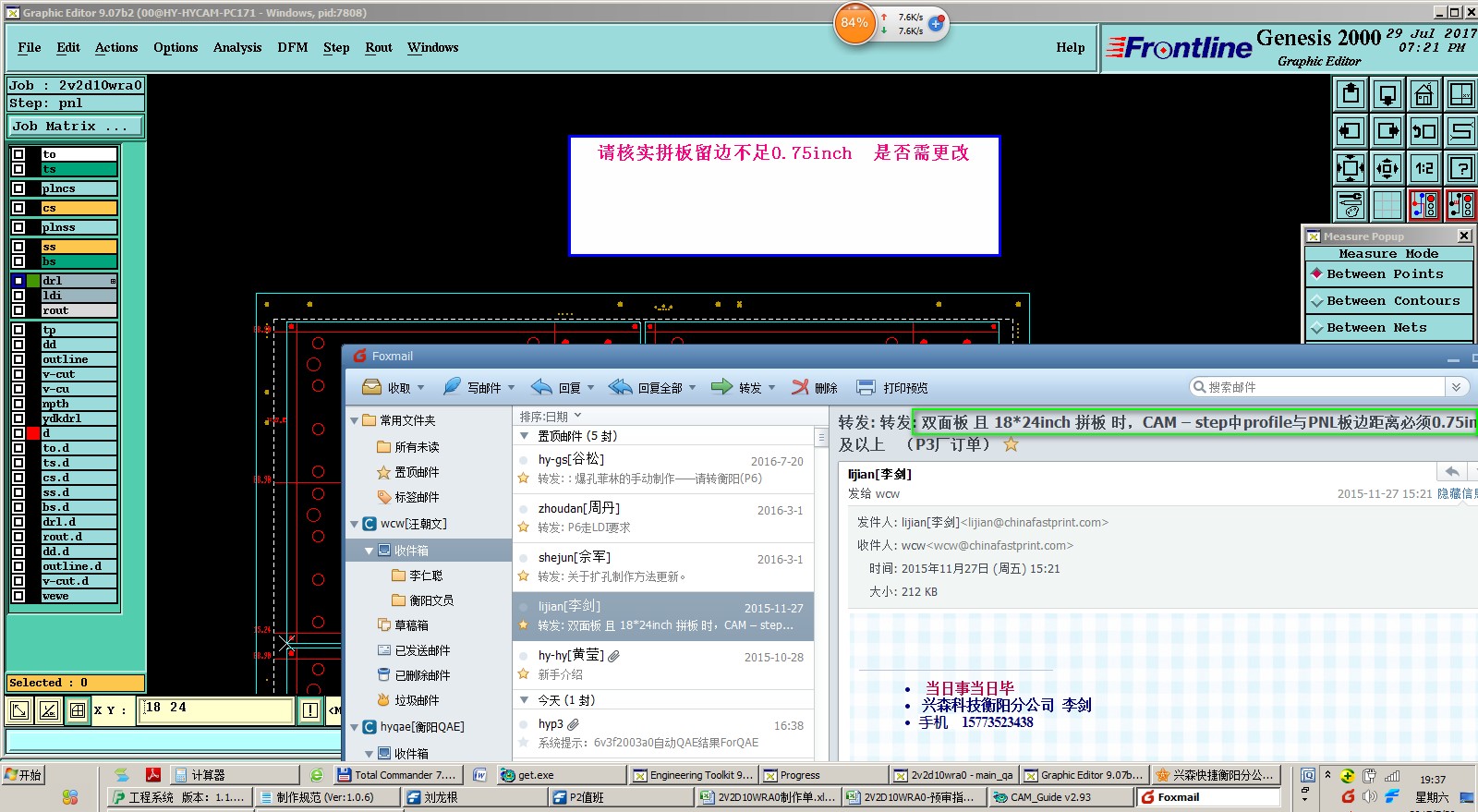
Task: Open the File menu
Action: coord(30,48)
